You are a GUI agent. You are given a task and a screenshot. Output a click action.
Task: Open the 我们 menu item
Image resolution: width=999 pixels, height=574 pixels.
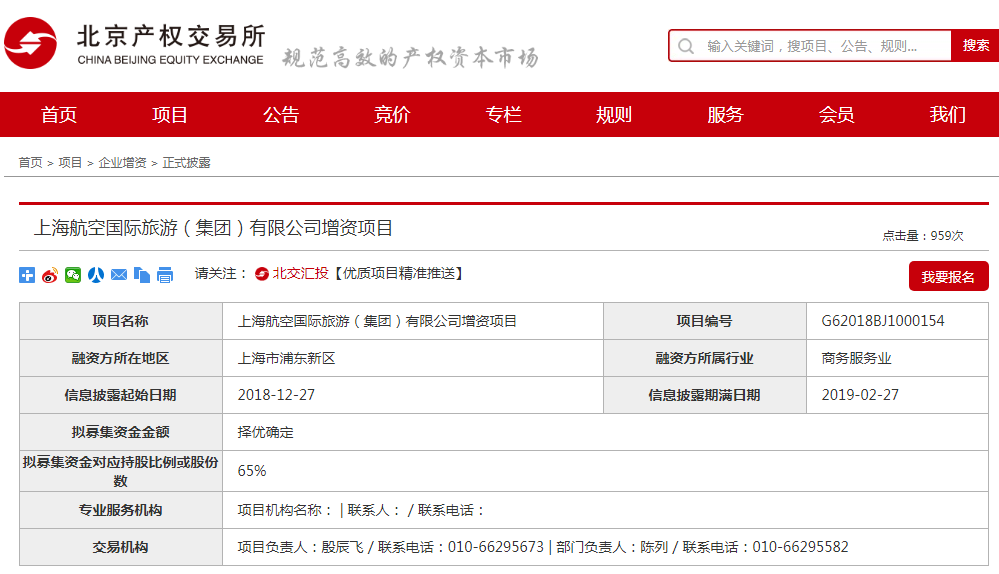click(947, 115)
